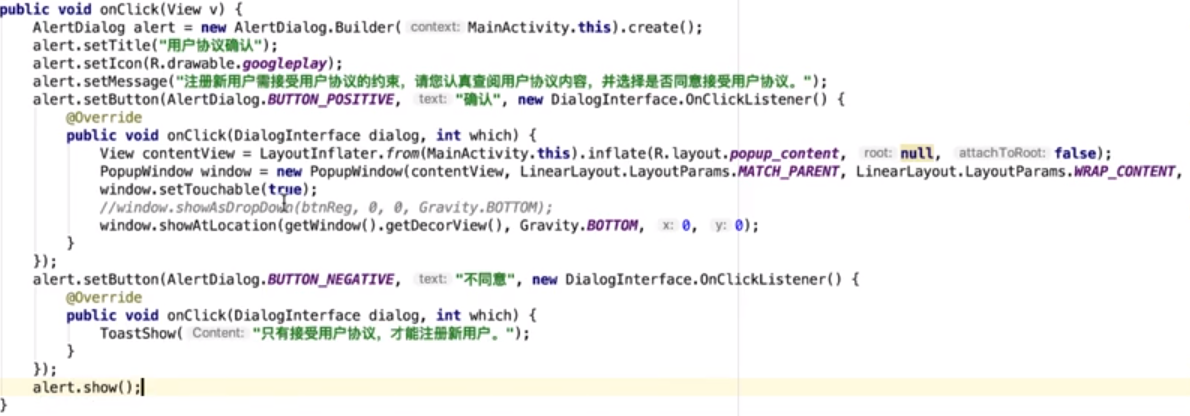Viewport: 1190px width, 416px height.
Task: Click the inflate method call
Action: point(617,154)
